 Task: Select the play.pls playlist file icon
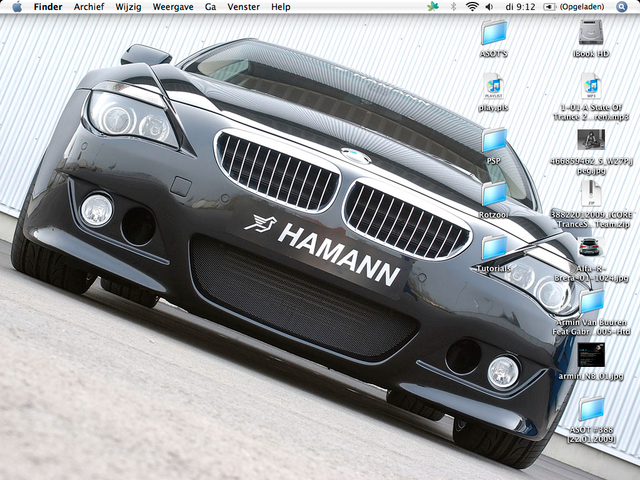pyautogui.click(x=494, y=86)
